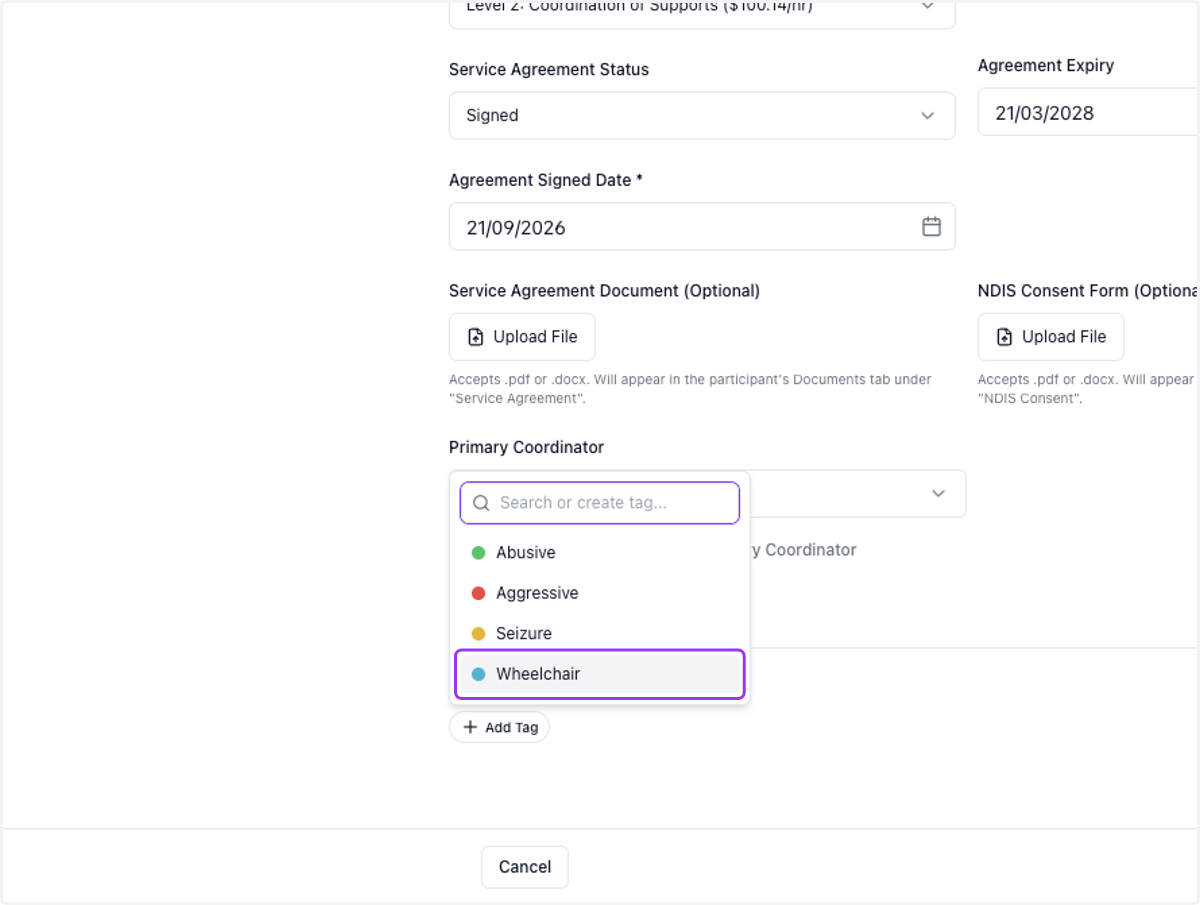Click the file icon on NDIS Consent upload
The image size is (1200, 905).
pos(1005,337)
